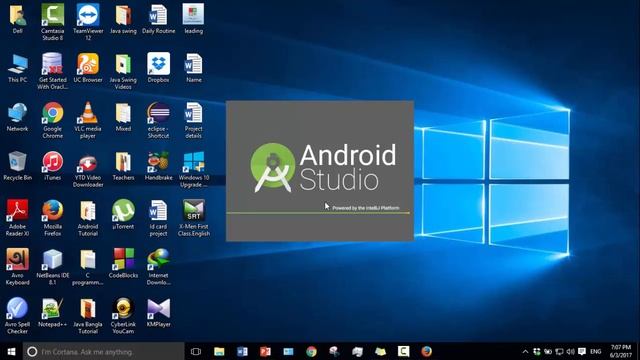The height and width of the screenshot is (360, 640).
Task: Launch µTorrent desktop icon
Action: click(123, 211)
